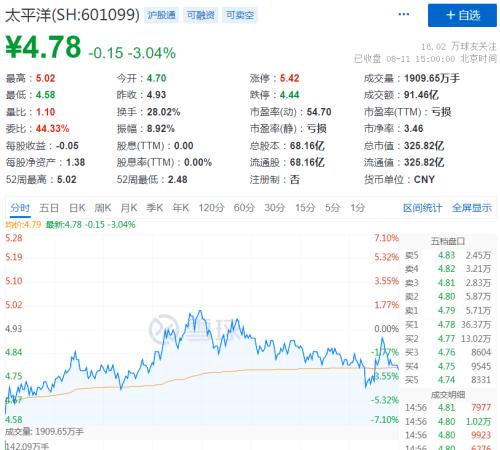Open the 月K chart tab
Screen dimensions: 500x450
coord(129,208)
